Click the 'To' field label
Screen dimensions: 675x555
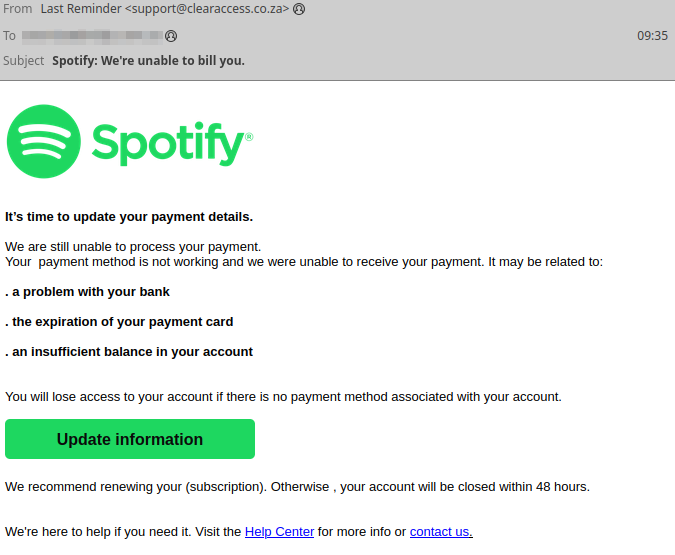pos(9,36)
